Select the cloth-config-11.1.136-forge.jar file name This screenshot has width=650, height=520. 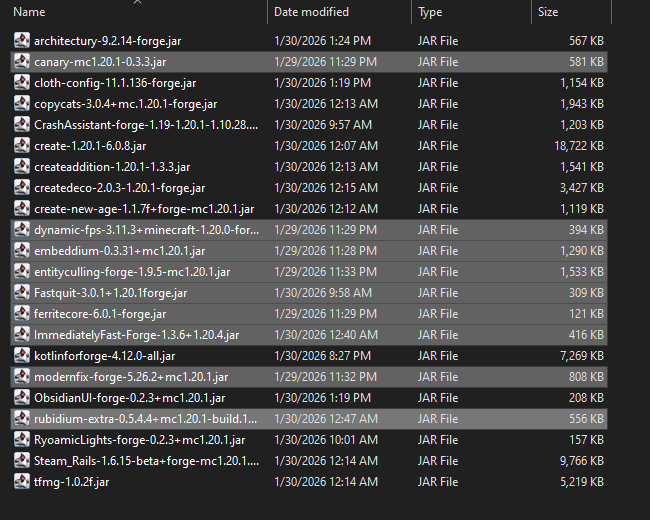115,83
